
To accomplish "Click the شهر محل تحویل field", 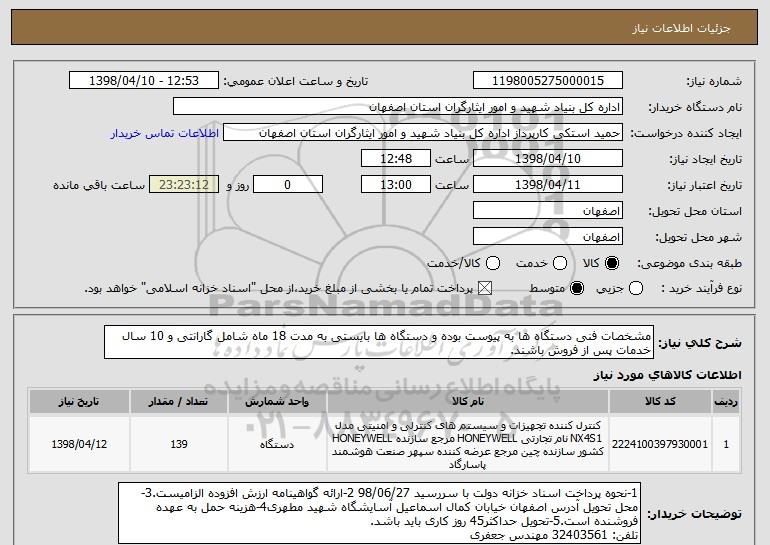I will pos(548,237).
